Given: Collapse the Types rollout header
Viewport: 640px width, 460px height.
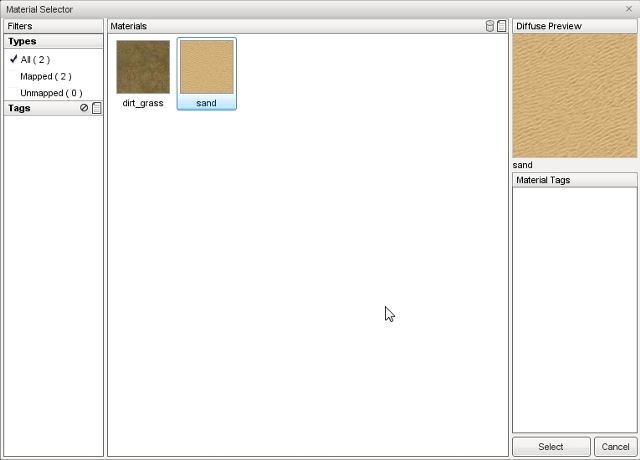Looking at the screenshot, I should [53, 42].
